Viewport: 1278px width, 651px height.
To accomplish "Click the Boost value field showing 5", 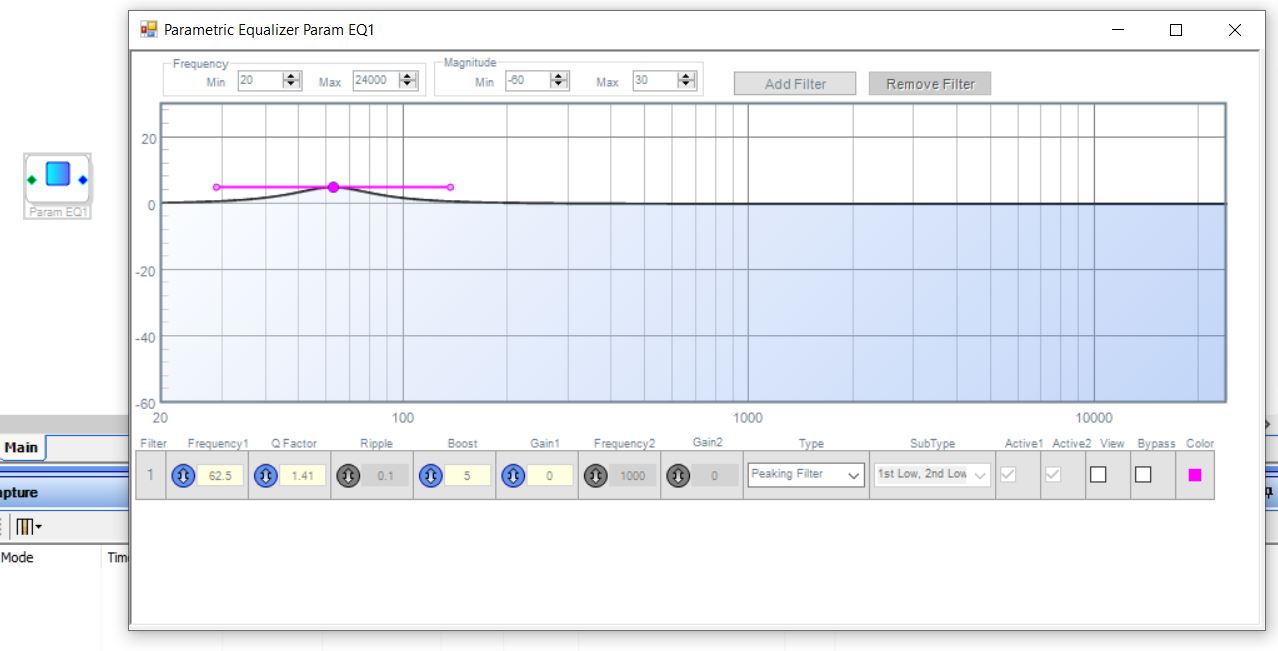I will coord(469,476).
